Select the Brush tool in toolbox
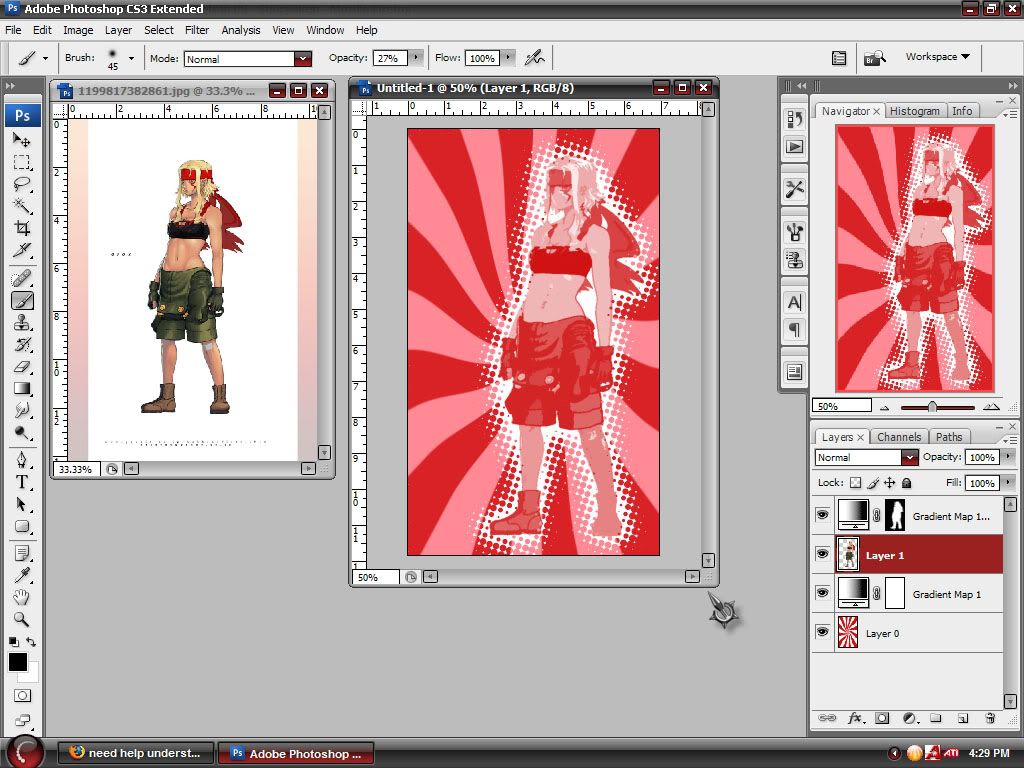This screenshot has width=1024, height=768. point(22,300)
